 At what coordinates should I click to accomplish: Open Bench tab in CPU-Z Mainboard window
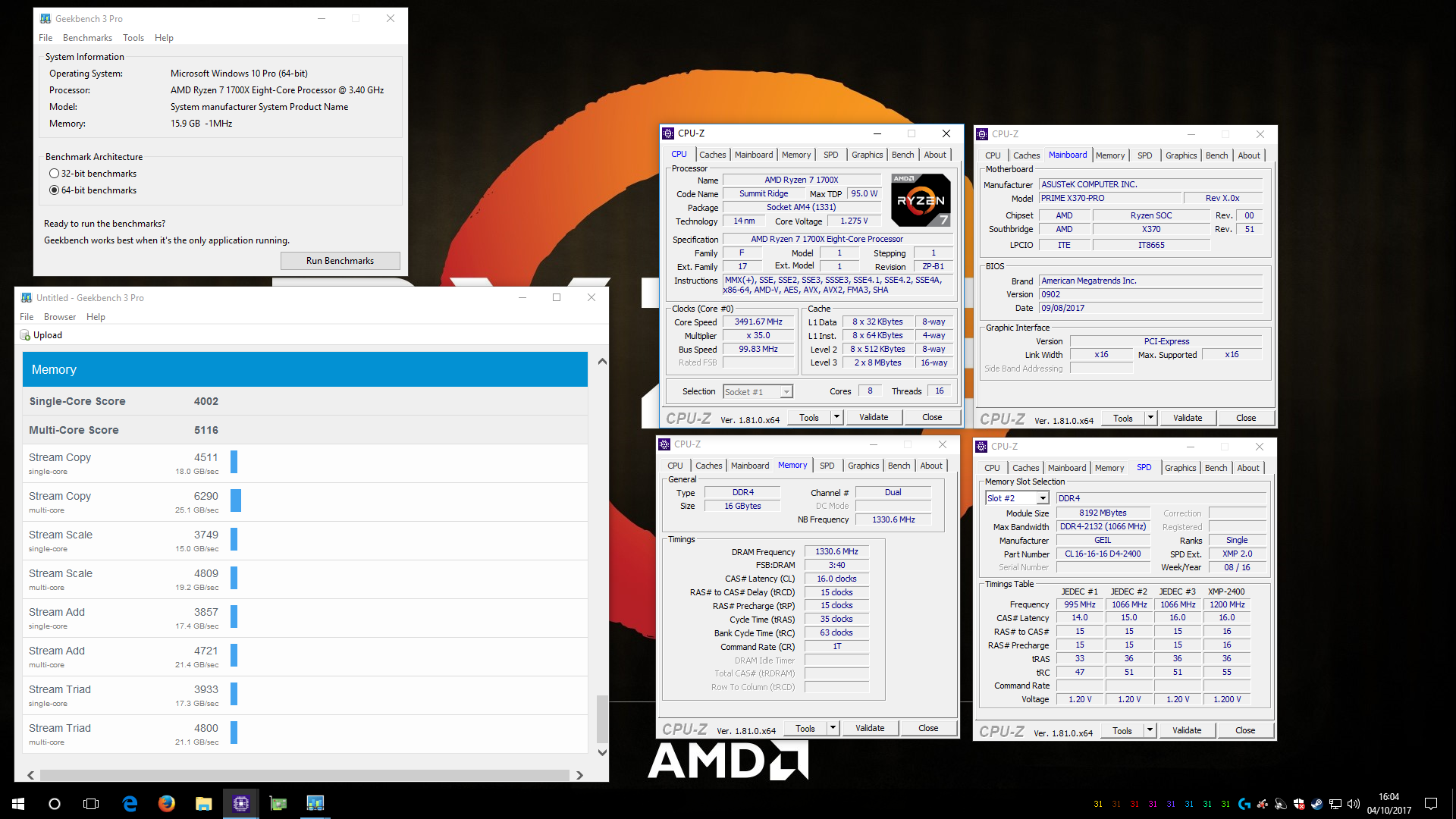[x=1216, y=155]
